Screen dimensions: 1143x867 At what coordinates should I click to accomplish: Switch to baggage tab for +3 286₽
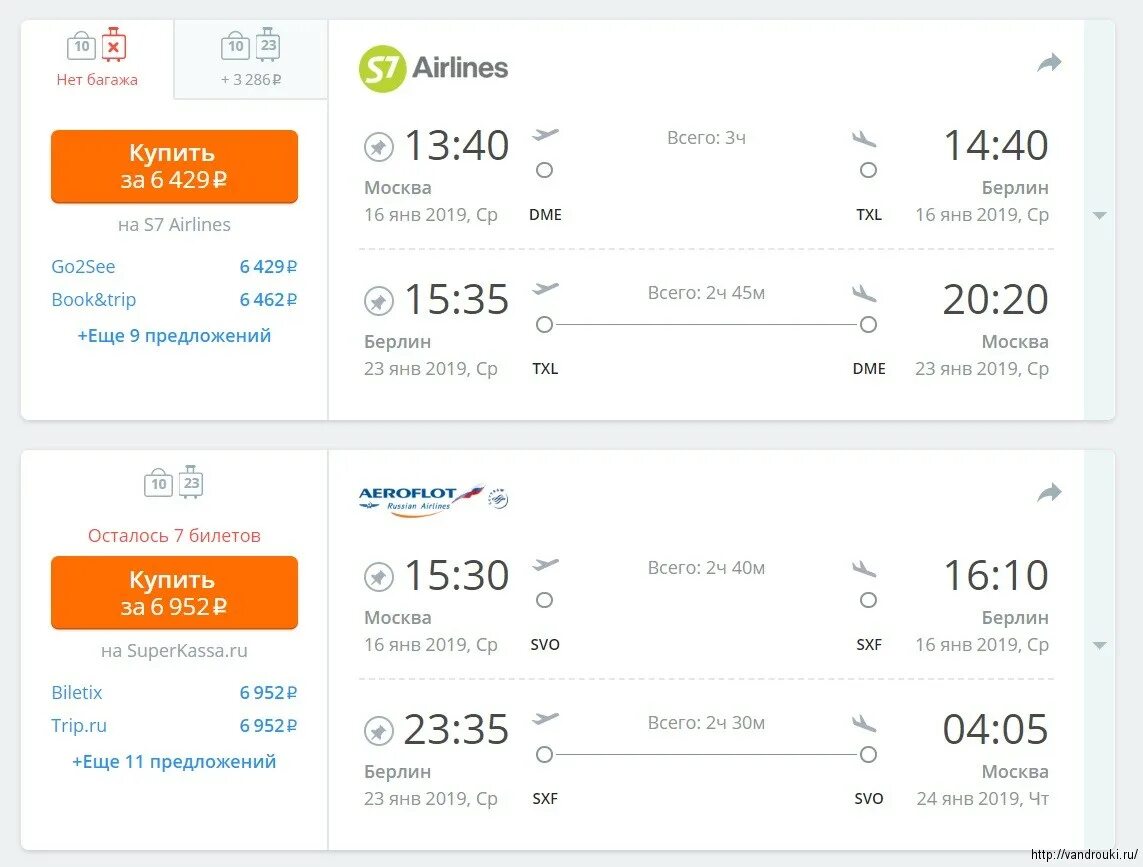click(x=251, y=59)
